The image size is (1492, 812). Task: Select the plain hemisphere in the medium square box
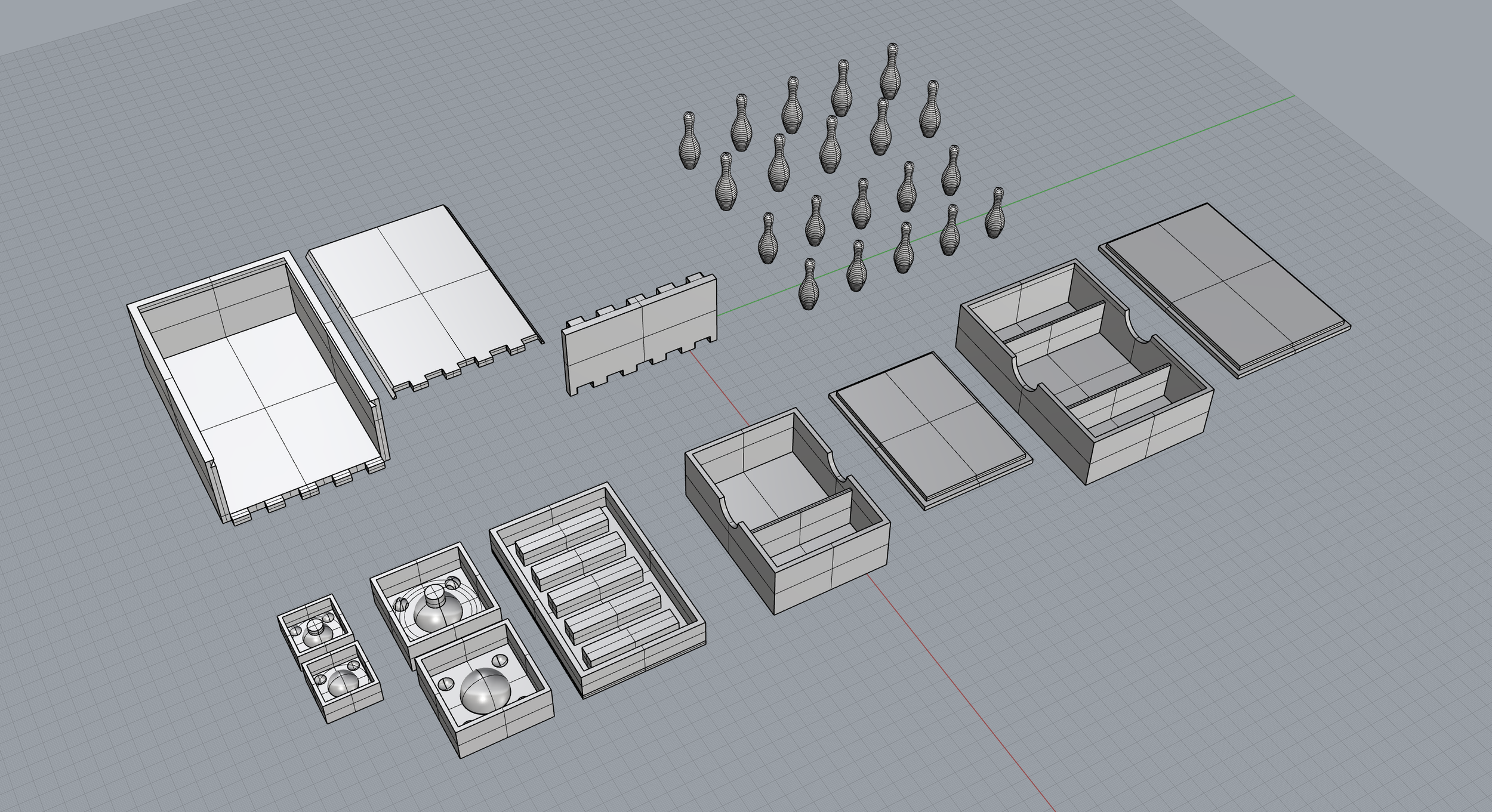(x=486, y=691)
